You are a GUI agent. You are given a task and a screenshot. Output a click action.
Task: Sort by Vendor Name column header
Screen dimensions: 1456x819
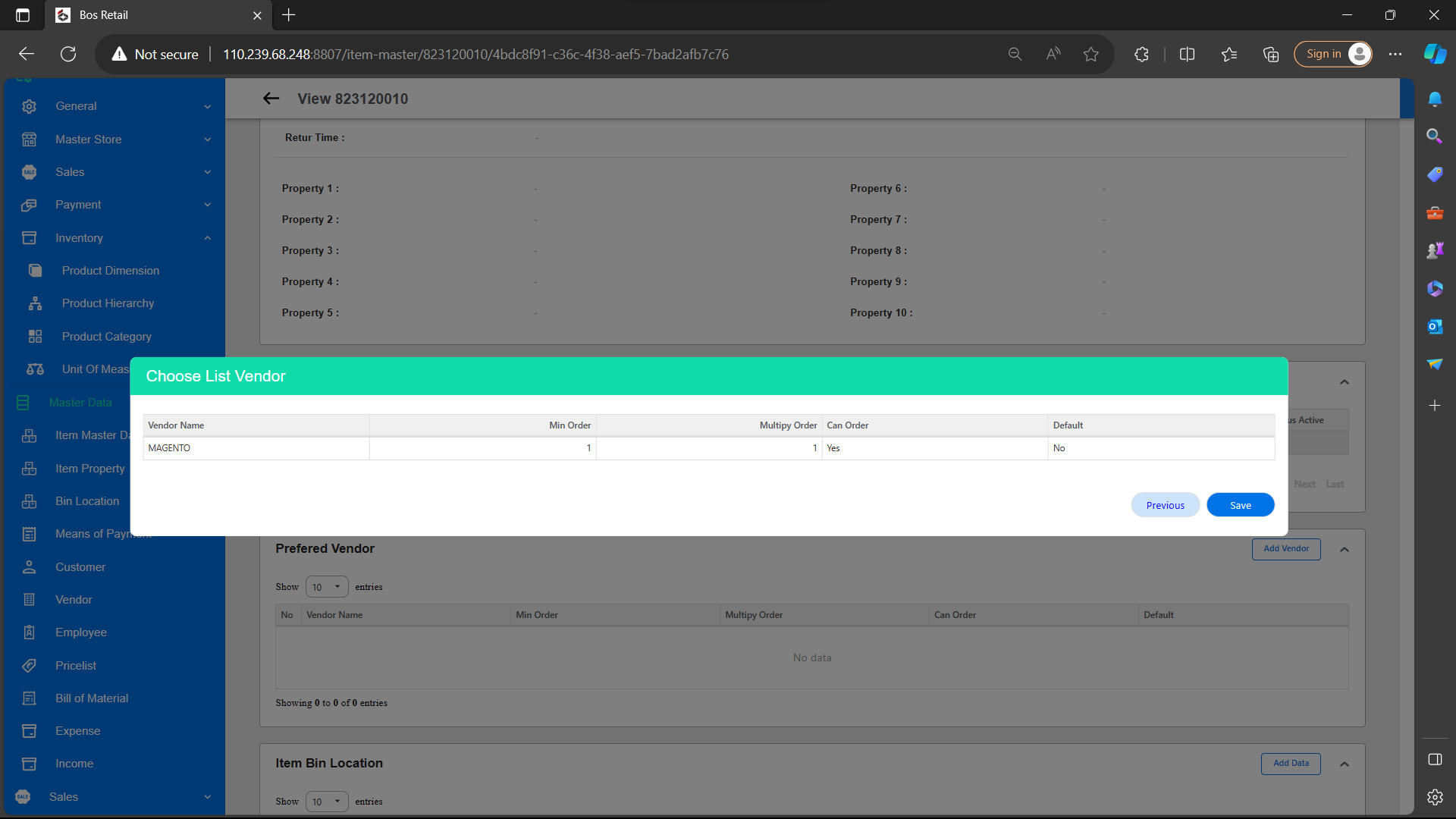click(x=176, y=425)
